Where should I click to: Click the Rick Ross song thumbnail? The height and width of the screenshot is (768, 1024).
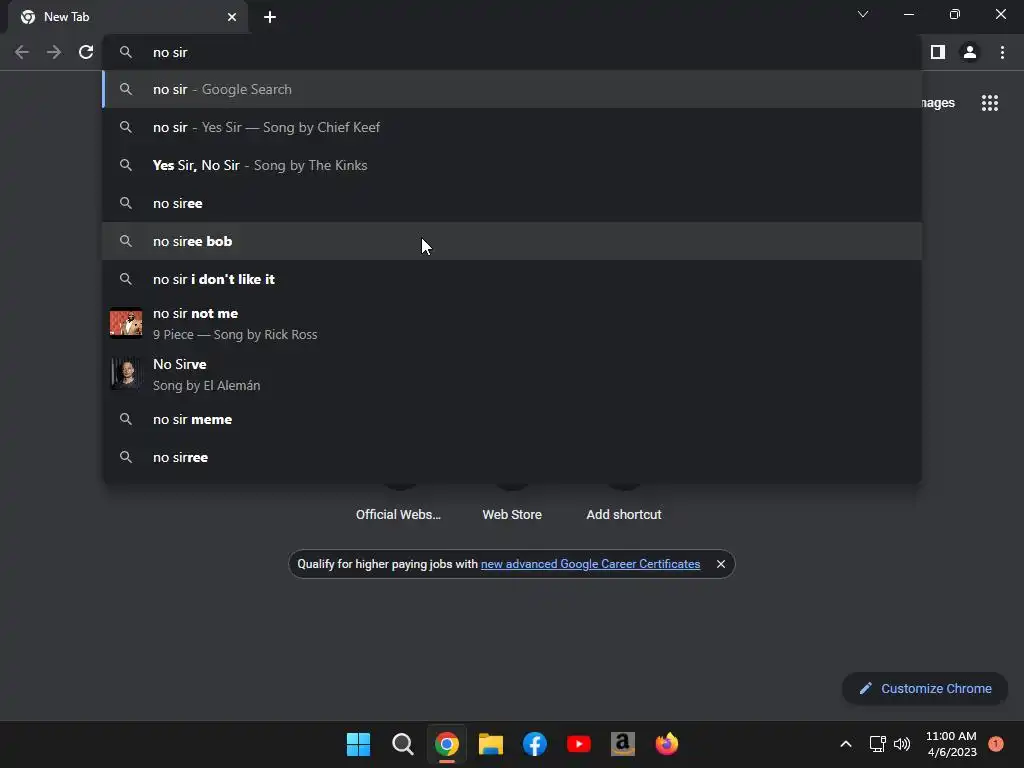click(x=126, y=323)
